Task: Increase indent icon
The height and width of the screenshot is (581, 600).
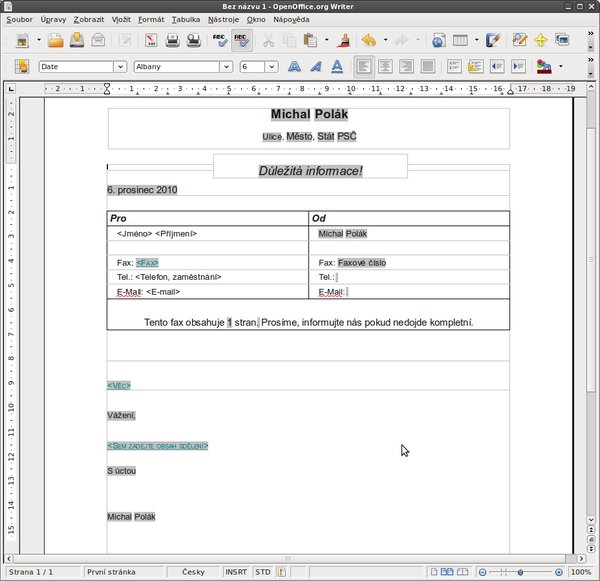Action: click(x=518, y=67)
